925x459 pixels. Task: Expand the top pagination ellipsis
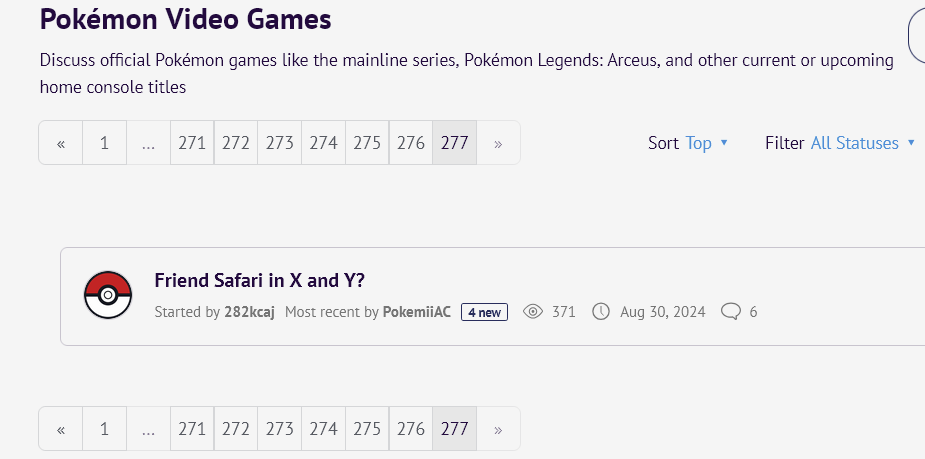(x=149, y=143)
